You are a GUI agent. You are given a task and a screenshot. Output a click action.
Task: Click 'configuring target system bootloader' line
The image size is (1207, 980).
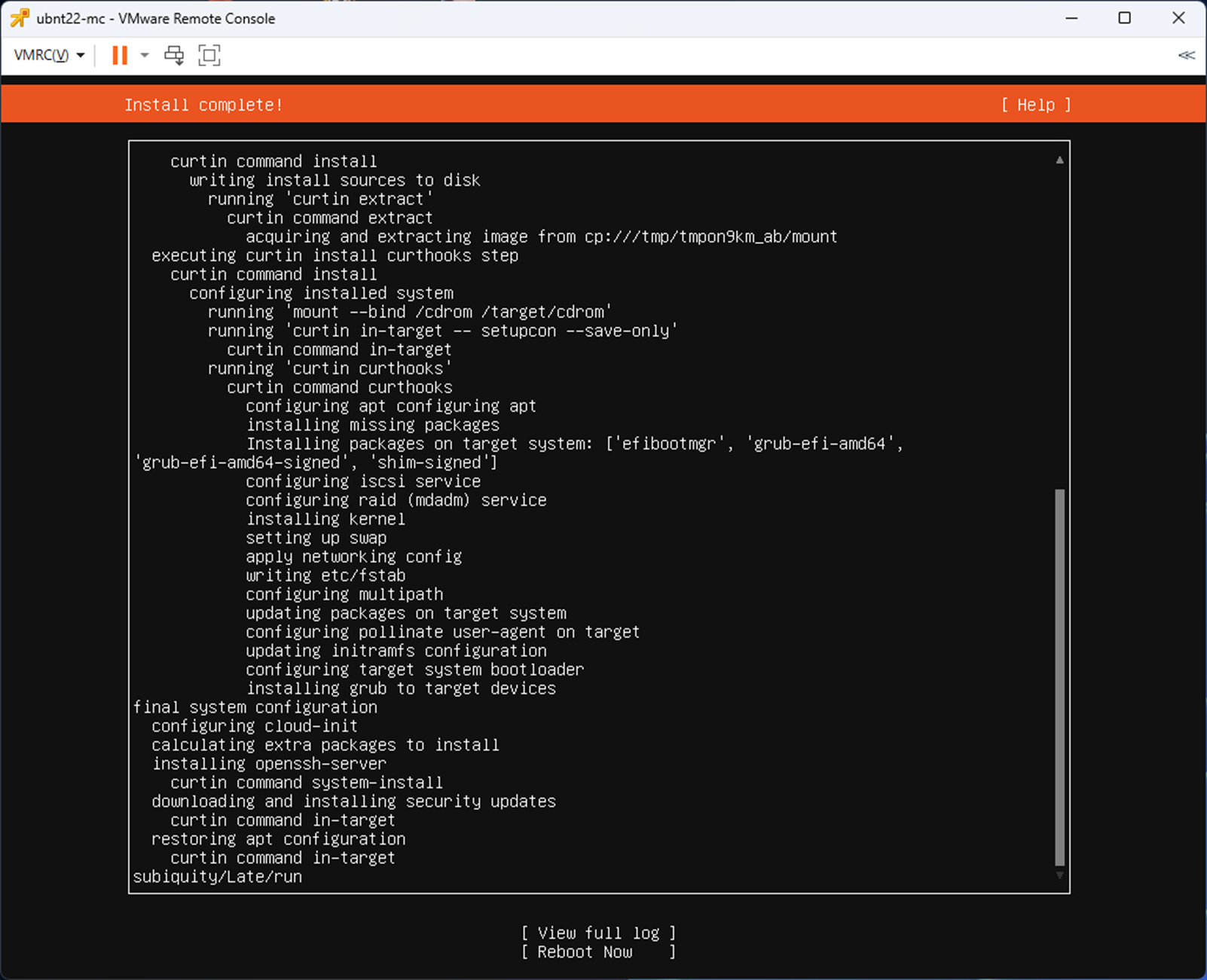click(415, 670)
